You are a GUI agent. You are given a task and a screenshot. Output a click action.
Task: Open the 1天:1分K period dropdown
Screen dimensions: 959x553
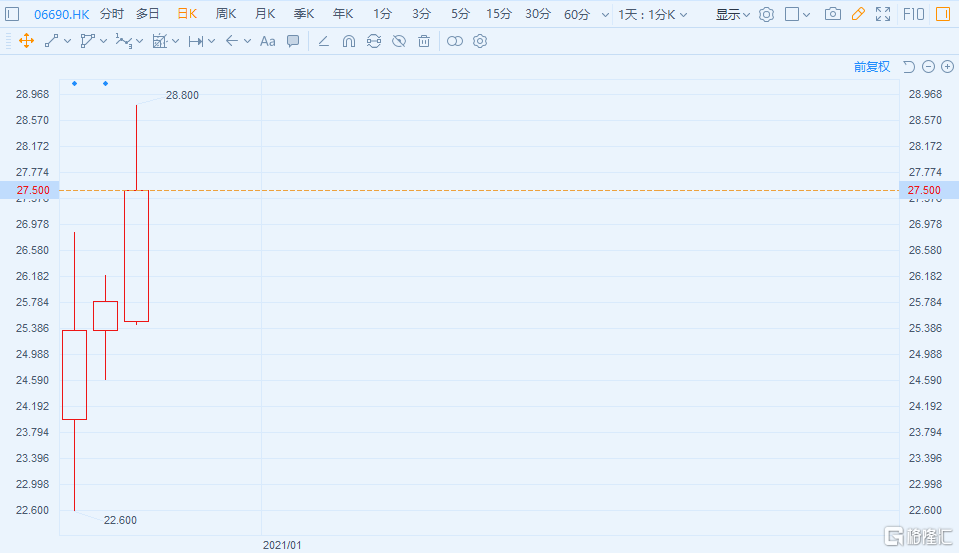(653, 14)
